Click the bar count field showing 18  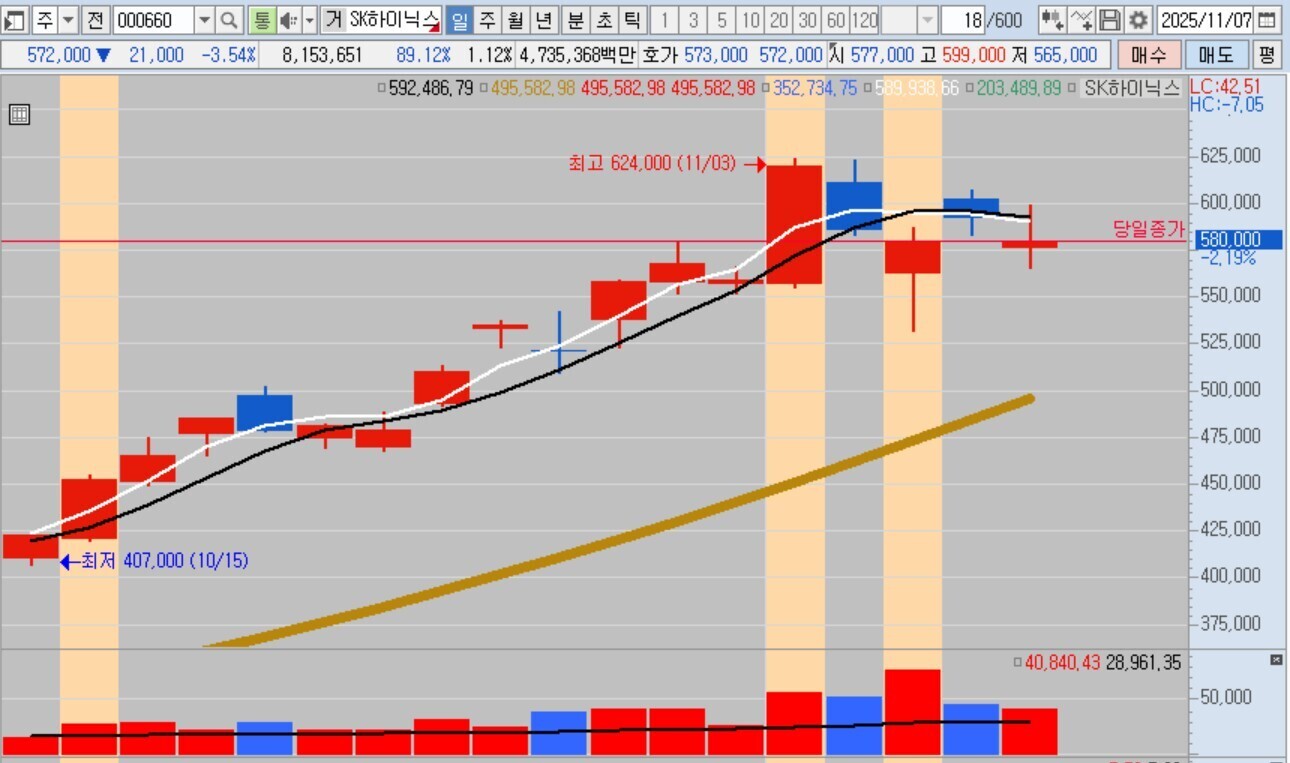[964, 20]
